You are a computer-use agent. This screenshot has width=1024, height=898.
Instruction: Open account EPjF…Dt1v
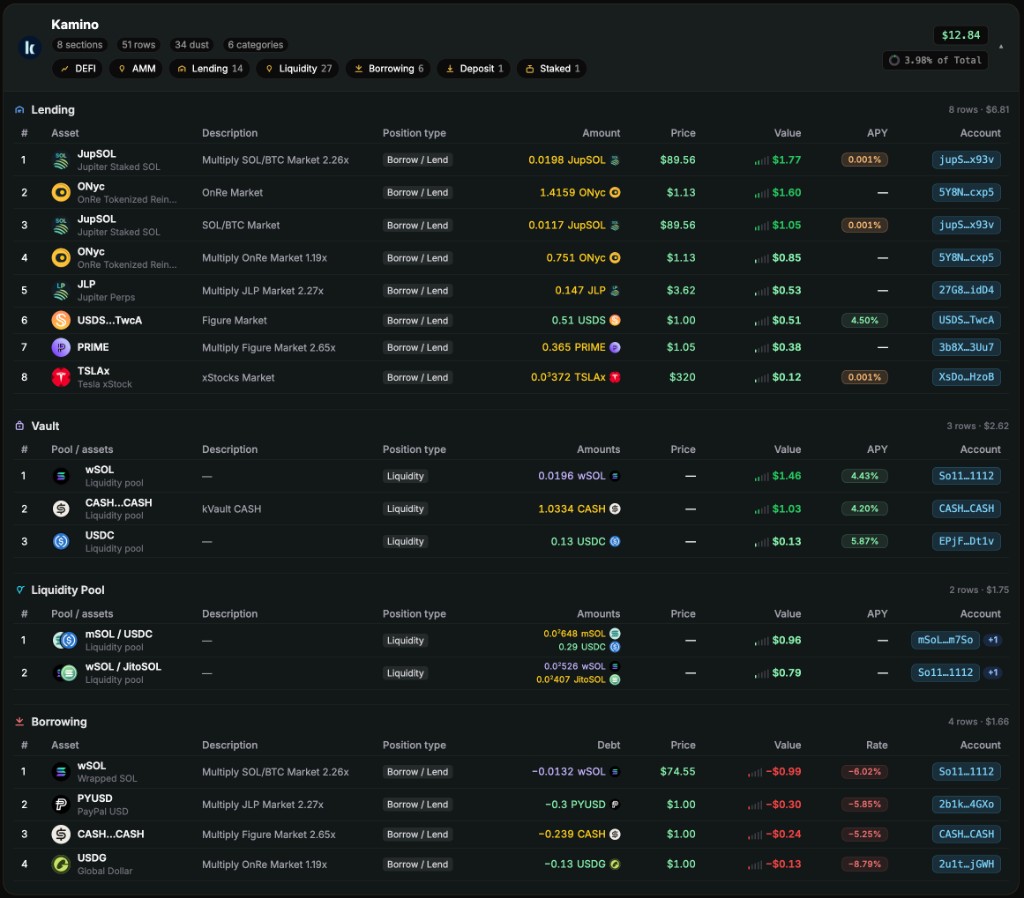pos(966,541)
